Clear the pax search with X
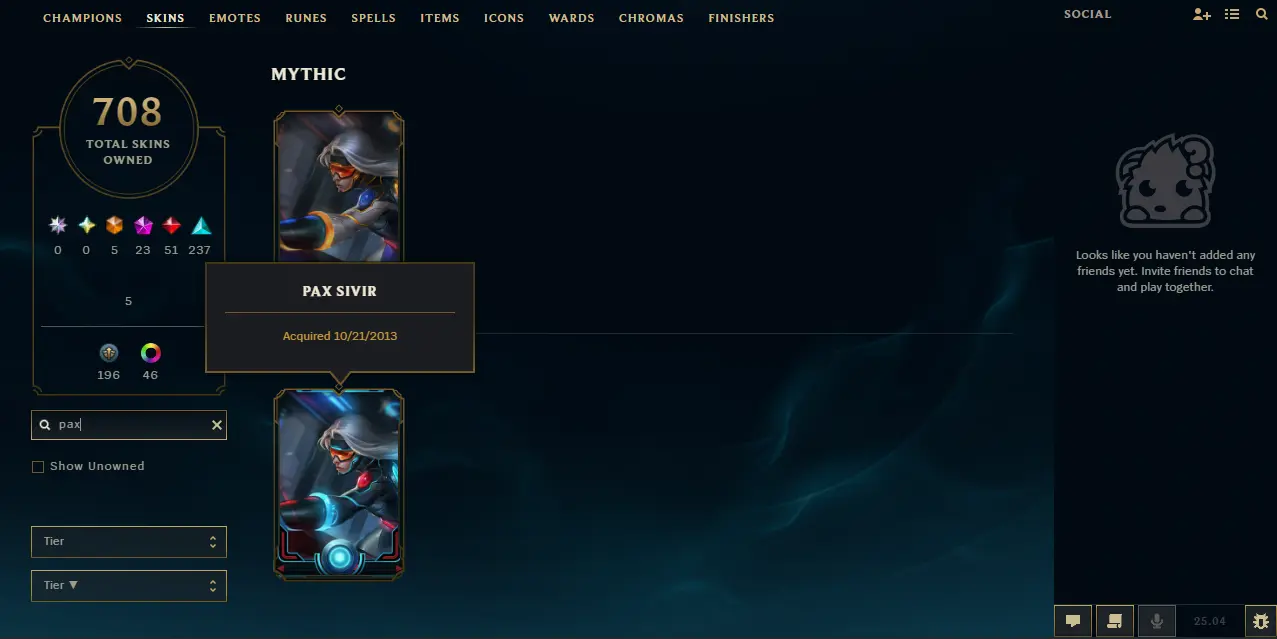Viewport: 1277px width, 639px height. tap(216, 425)
